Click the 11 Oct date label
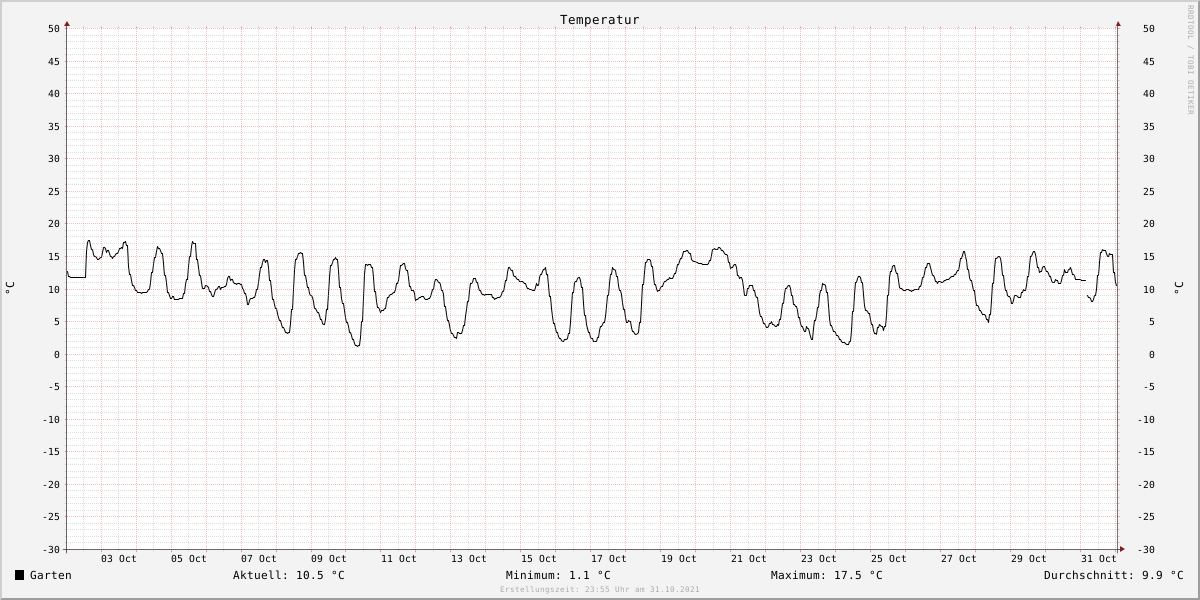The image size is (1200, 600). pos(399,559)
